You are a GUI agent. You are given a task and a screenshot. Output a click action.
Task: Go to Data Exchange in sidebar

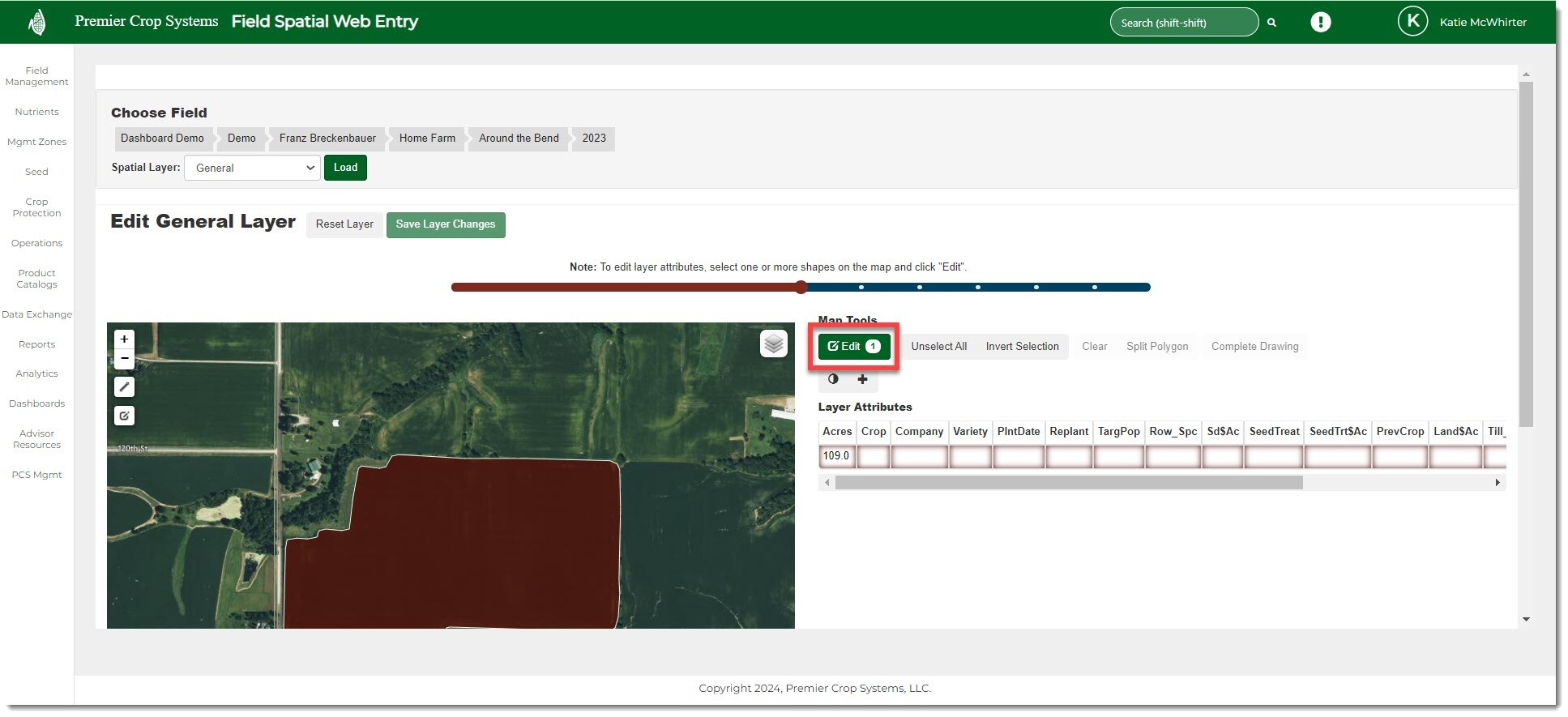click(x=36, y=314)
